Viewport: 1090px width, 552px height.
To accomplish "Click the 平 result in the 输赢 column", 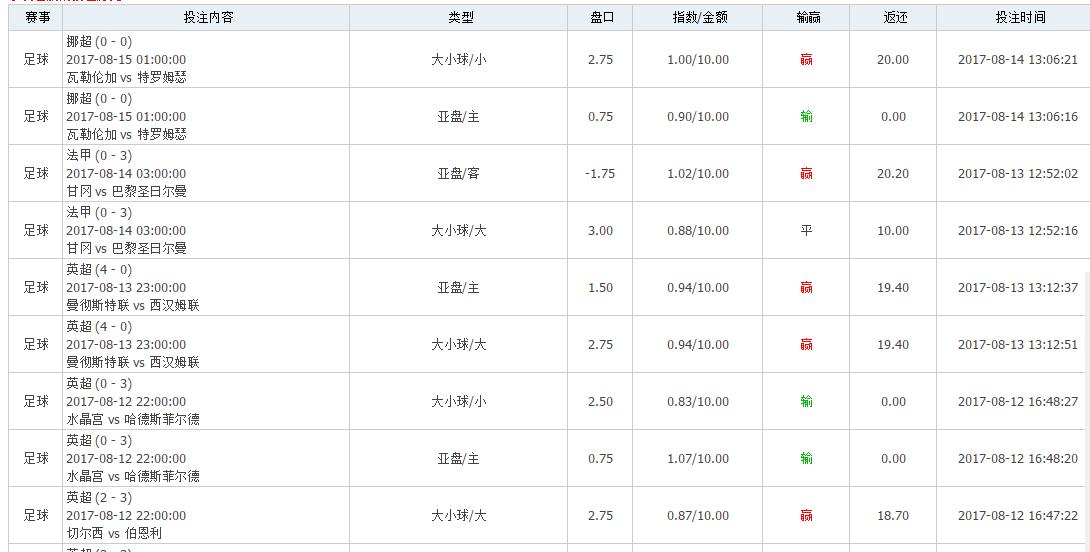I will 806,231.
